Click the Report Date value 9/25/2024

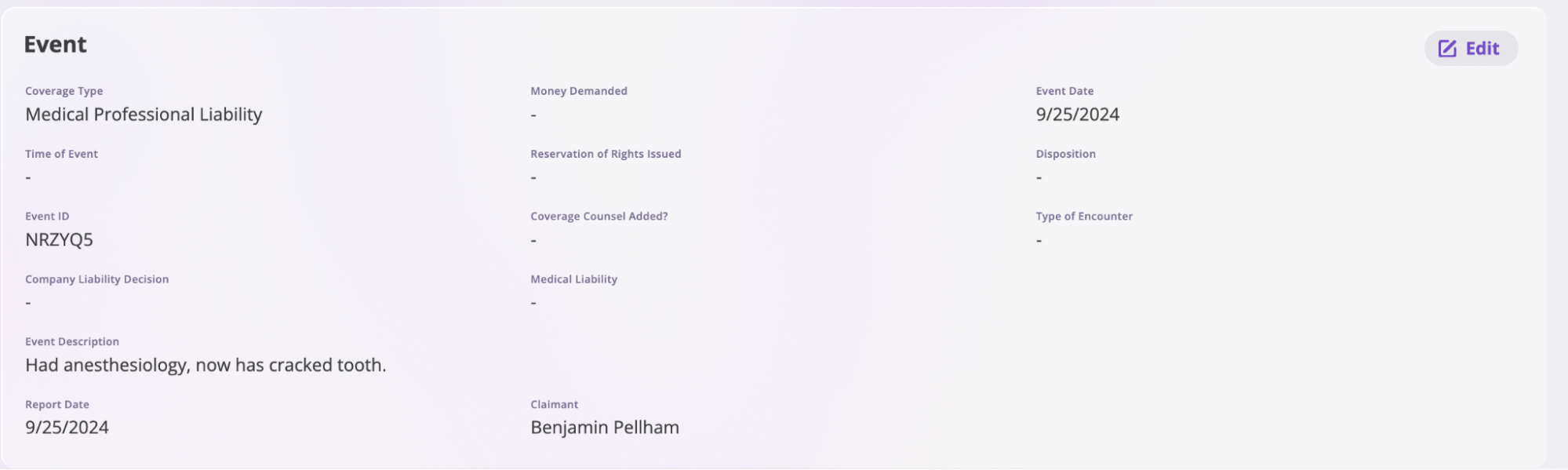click(67, 428)
